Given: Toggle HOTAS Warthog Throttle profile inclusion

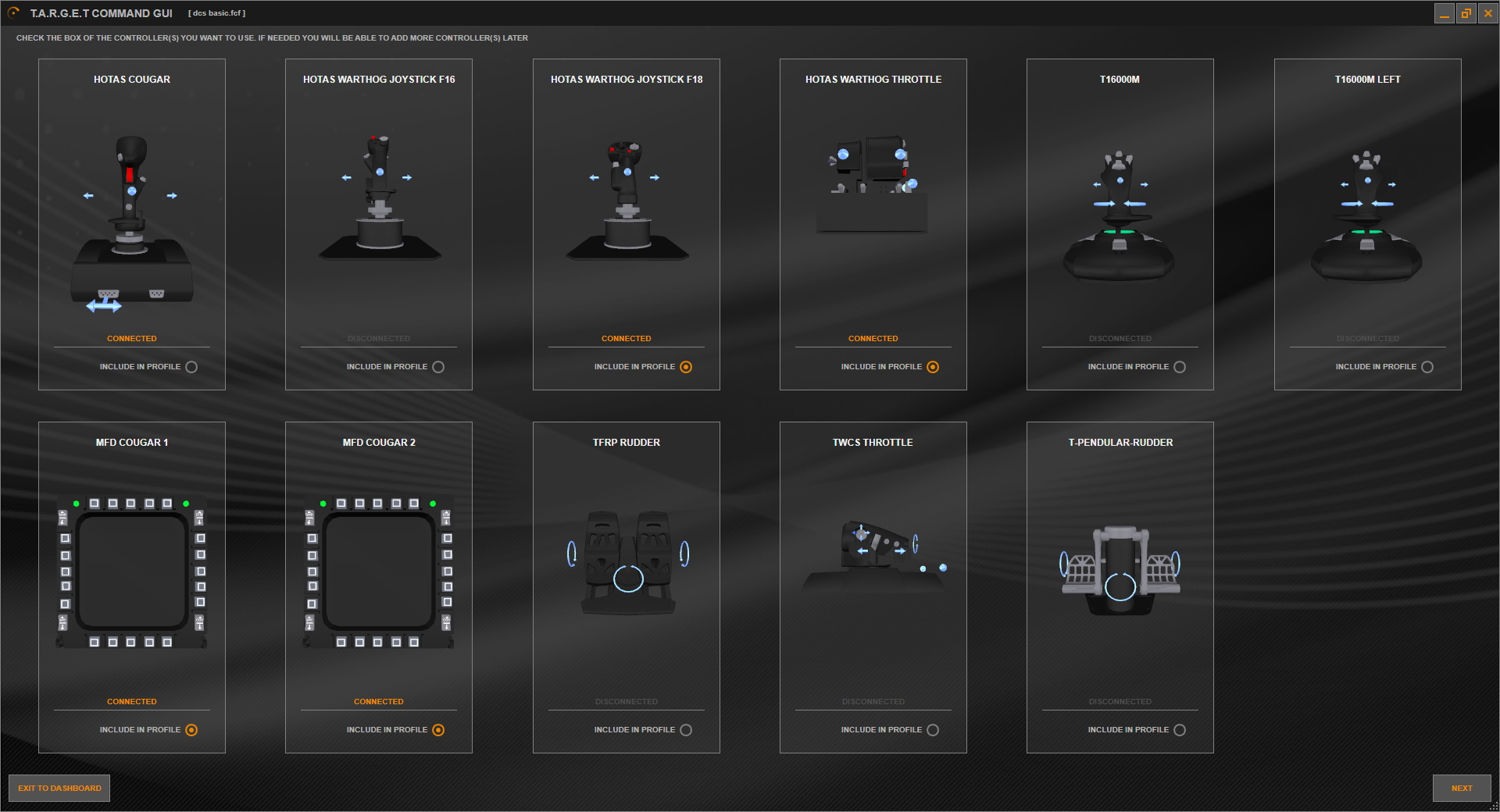Looking at the screenshot, I should [x=933, y=367].
